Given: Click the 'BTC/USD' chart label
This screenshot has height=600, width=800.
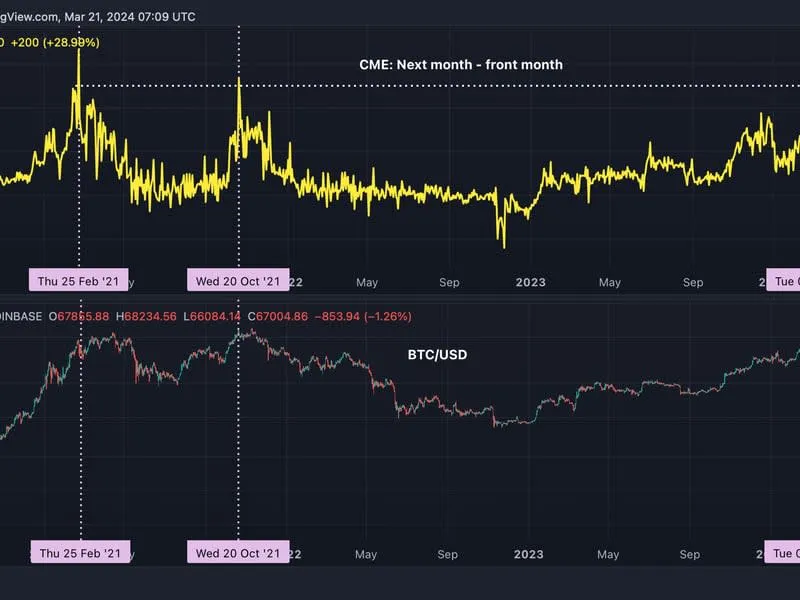Looking at the screenshot, I should click(437, 354).
